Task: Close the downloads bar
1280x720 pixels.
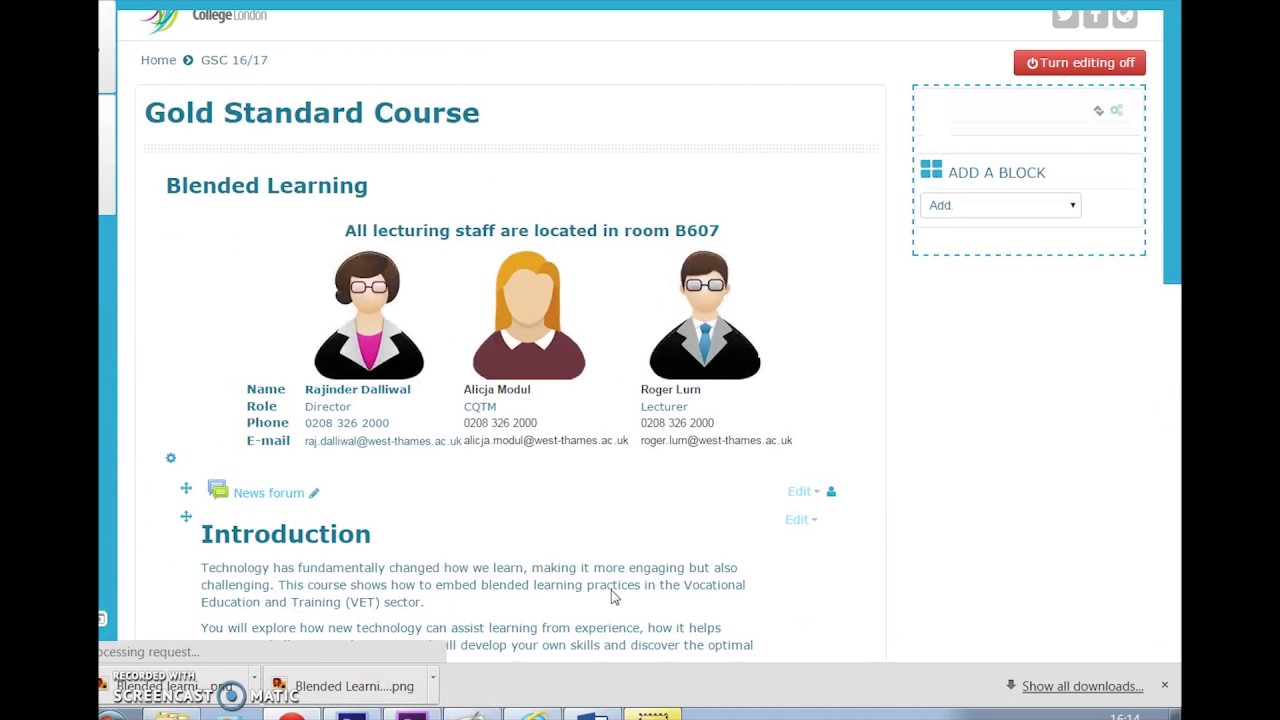Action: tap(1164, 685)
